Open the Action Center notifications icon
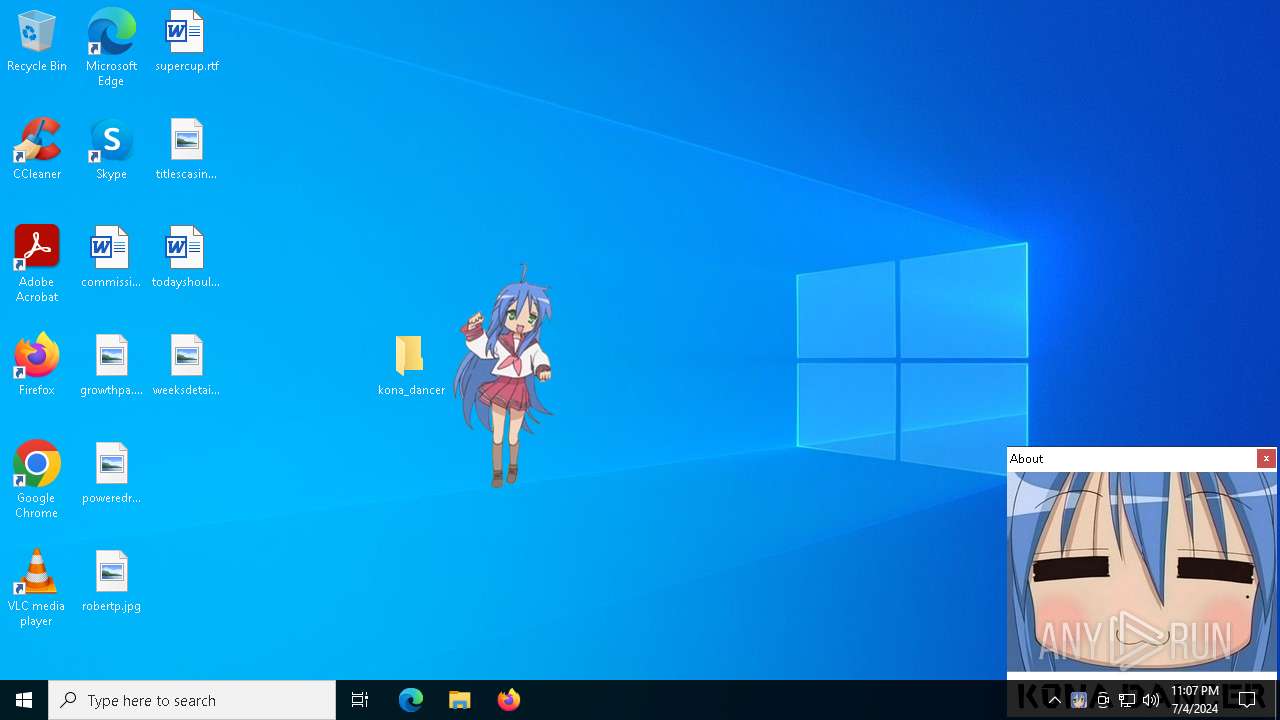Image resolution: width=1280 pixels, height=720 pixels. point(1247,700)
